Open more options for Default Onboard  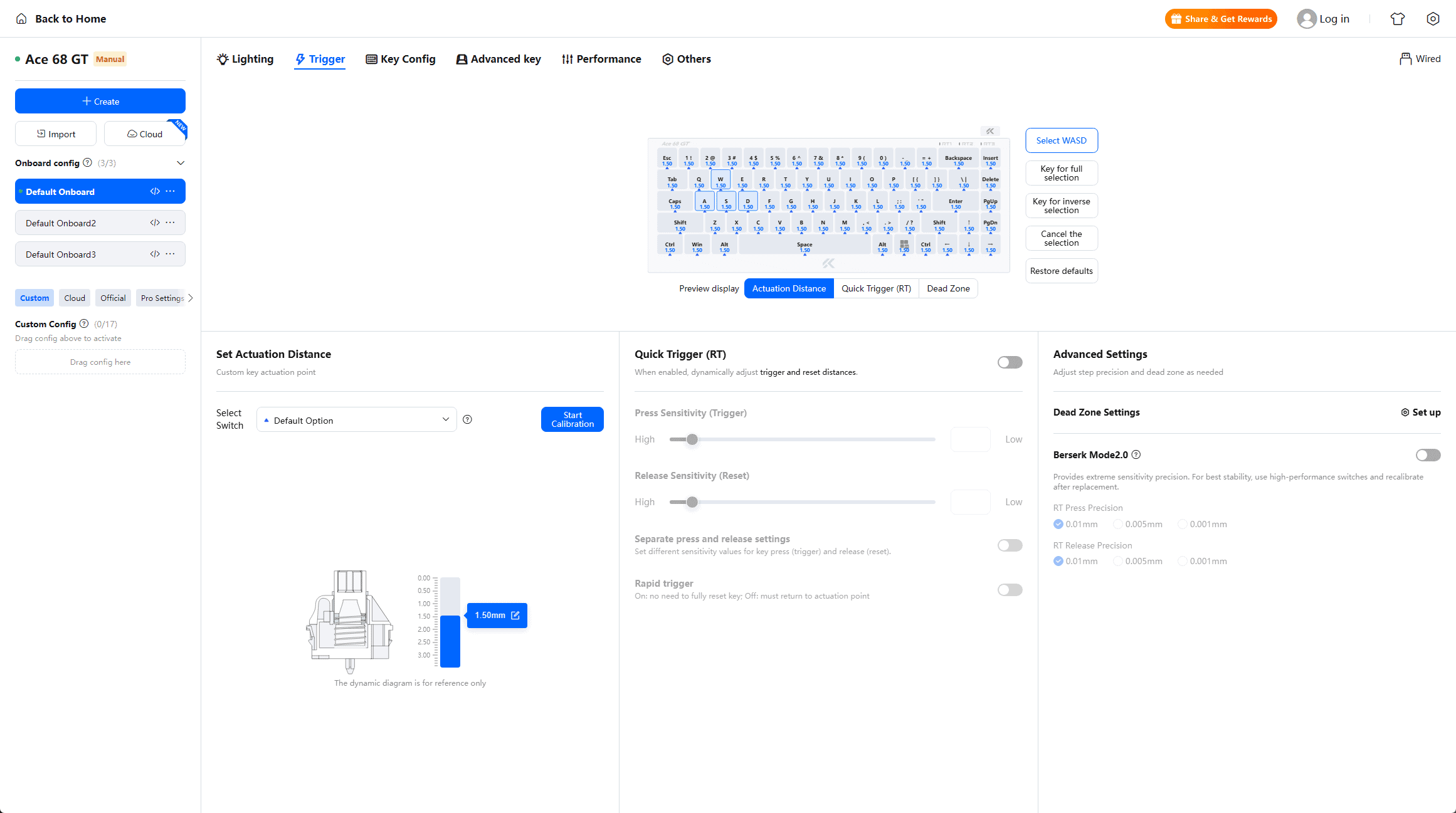pos(170,191)
